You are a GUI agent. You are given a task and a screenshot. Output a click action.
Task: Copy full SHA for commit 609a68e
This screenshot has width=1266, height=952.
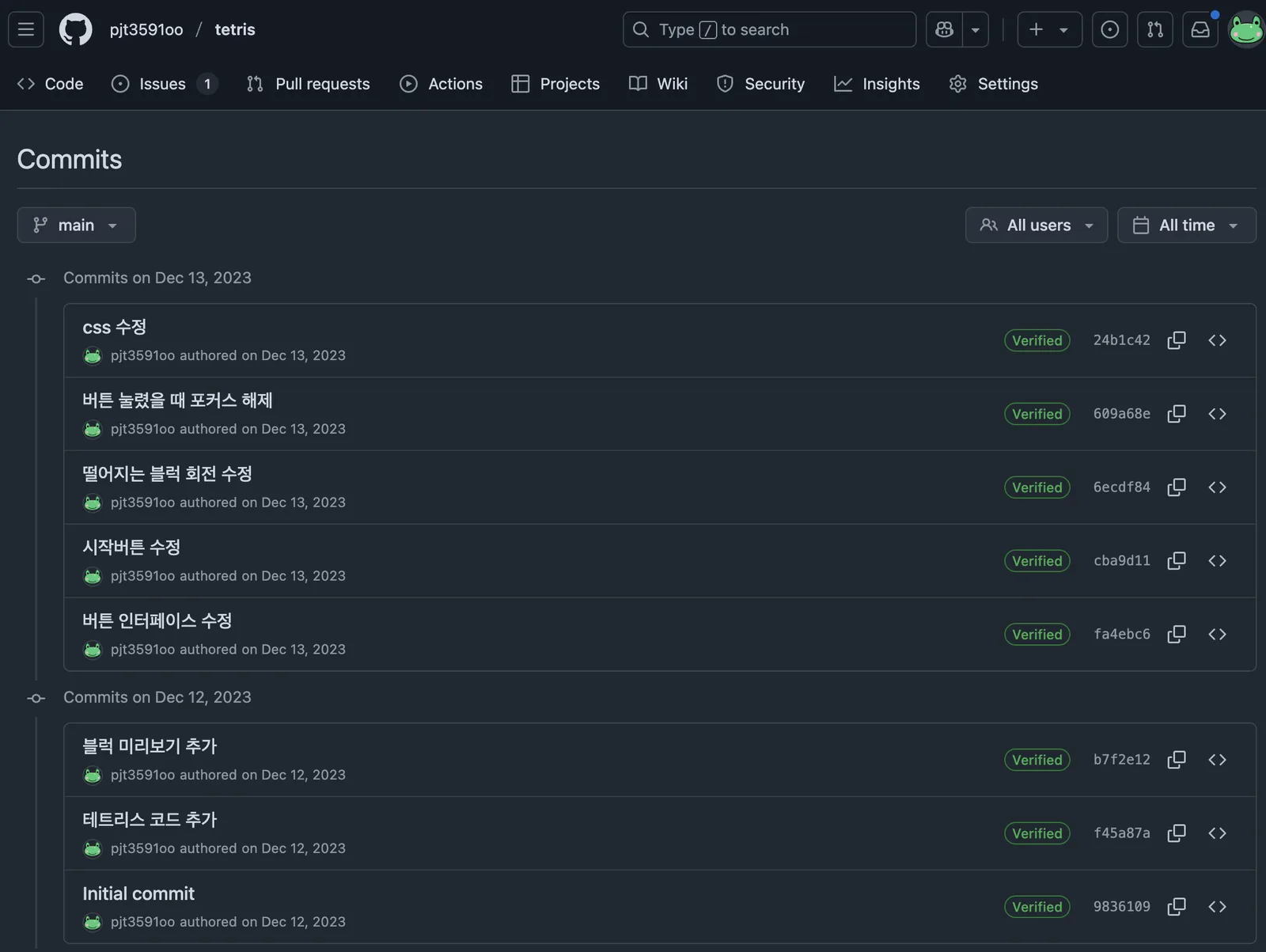[1177, 414]
